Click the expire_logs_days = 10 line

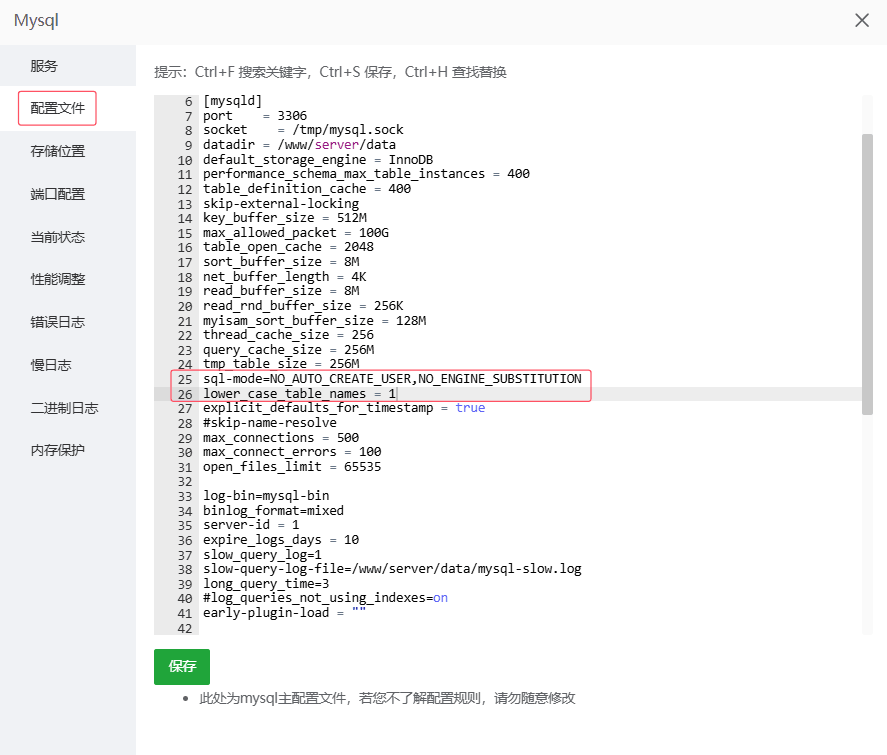pyautogui.click(x=281, y=540)
